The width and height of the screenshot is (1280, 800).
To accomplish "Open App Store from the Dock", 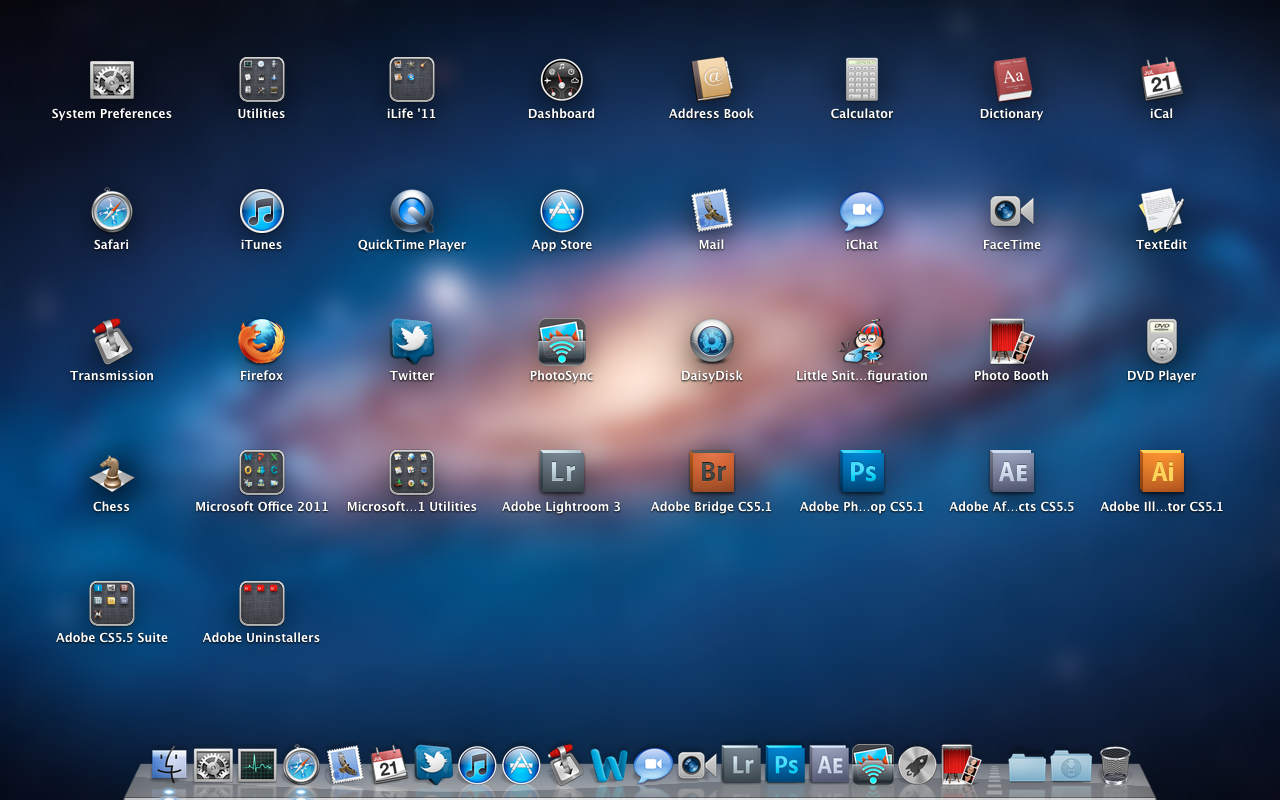I will click(x=521, y=766).
